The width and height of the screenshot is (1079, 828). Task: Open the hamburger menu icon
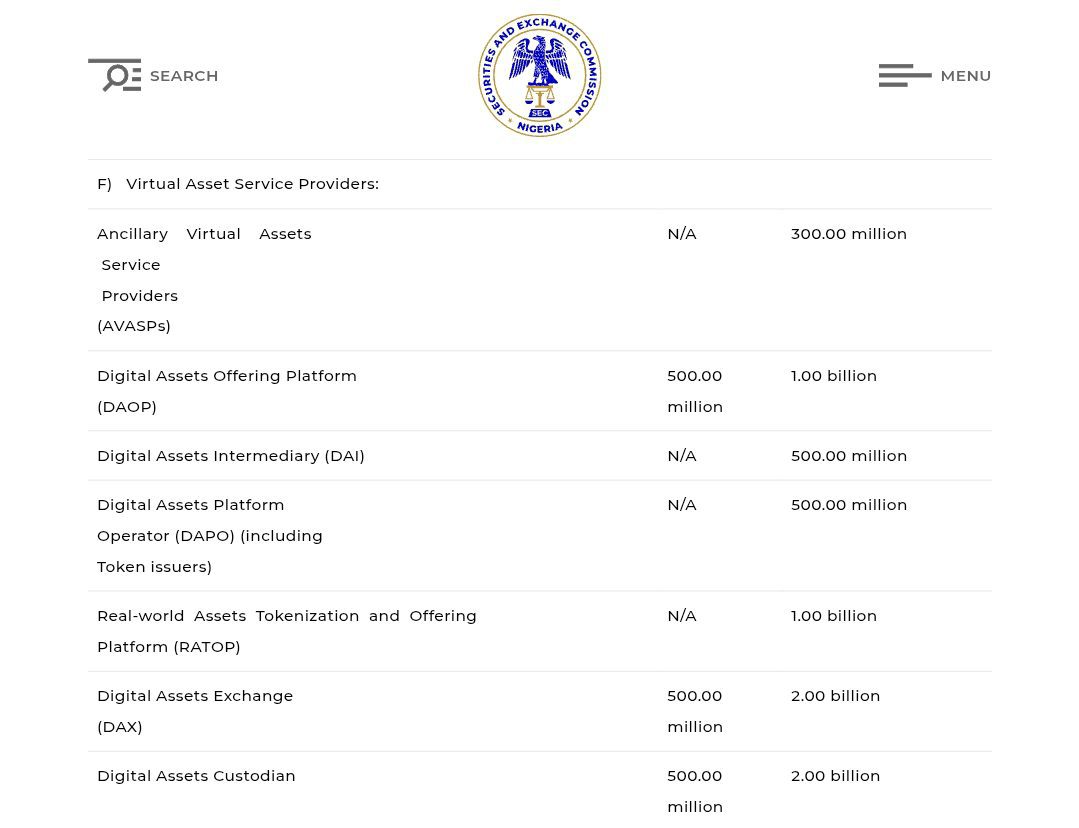pos(905,75)
